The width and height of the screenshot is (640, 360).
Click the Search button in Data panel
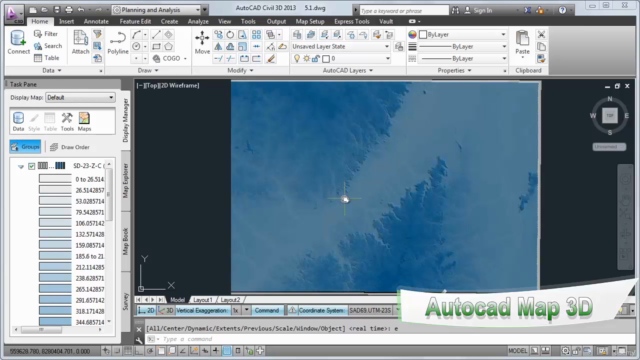click(x=48, y=46)
